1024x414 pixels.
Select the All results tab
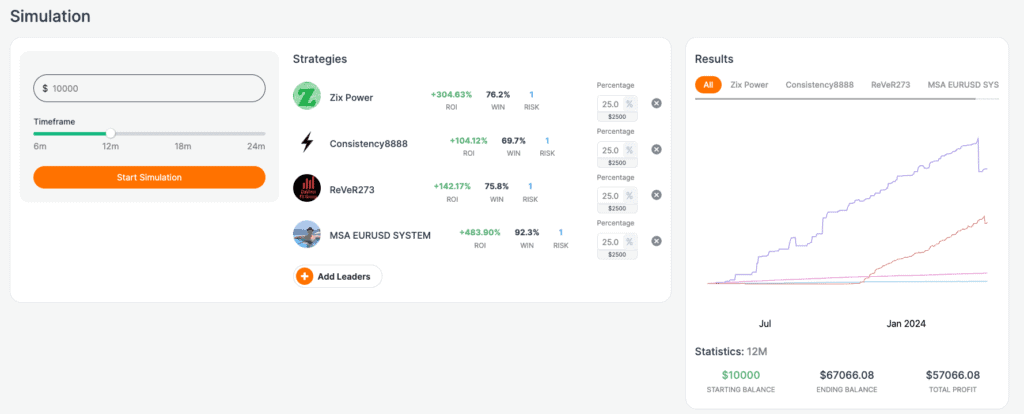[x=708, y=85]
